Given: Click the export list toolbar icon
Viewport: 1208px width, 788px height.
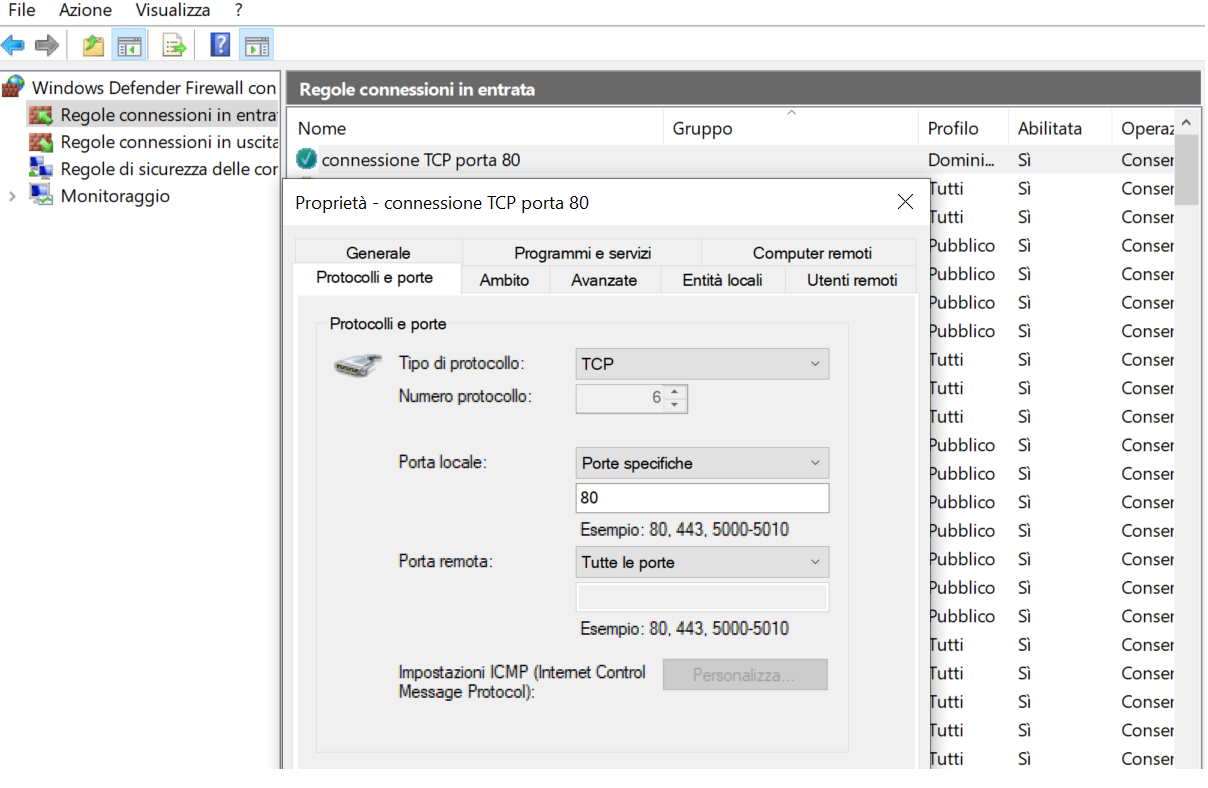Looking at the screenshot, I should (x=175, y=45).
